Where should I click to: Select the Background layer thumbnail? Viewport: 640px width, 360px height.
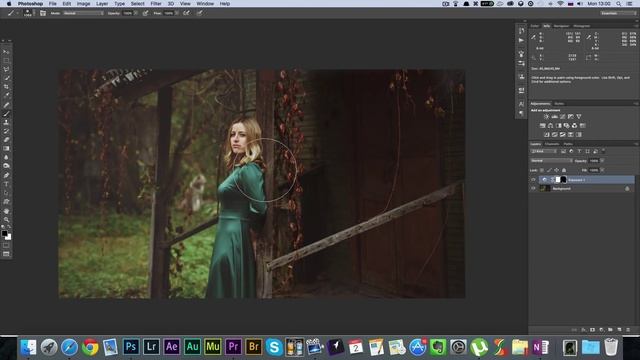544,189
